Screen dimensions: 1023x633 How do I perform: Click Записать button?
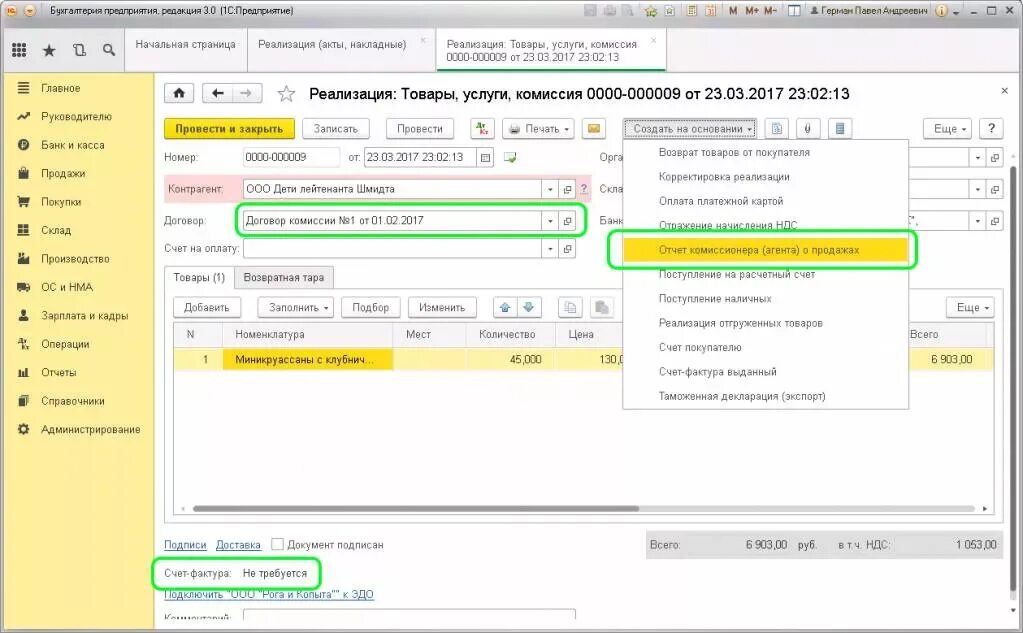point(335,129)
